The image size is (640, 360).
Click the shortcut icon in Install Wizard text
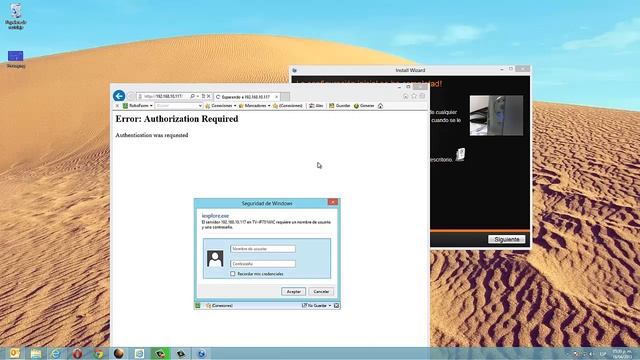click(x=460, y=154)
